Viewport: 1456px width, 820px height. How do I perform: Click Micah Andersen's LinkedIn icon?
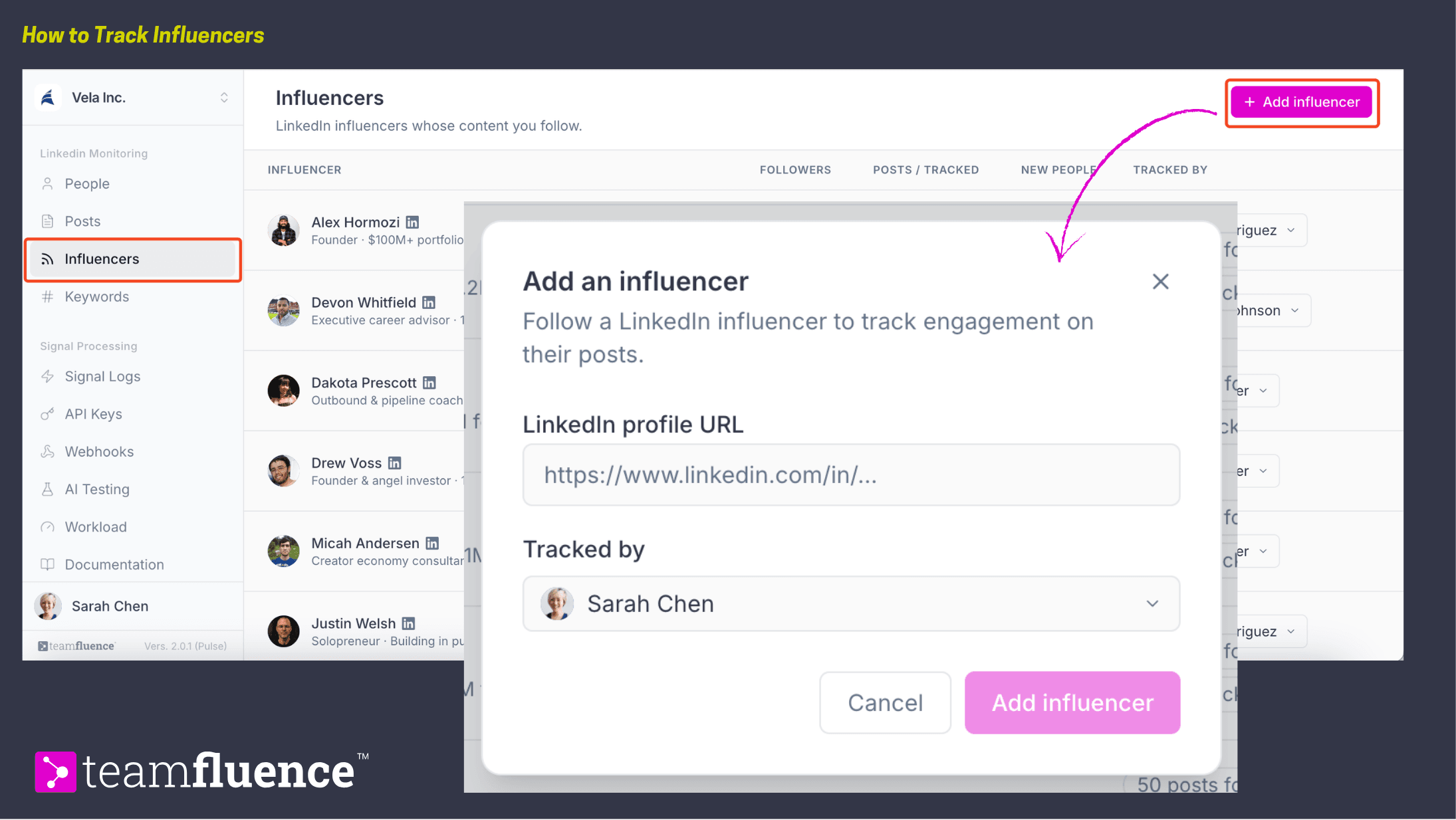point(432,543)
